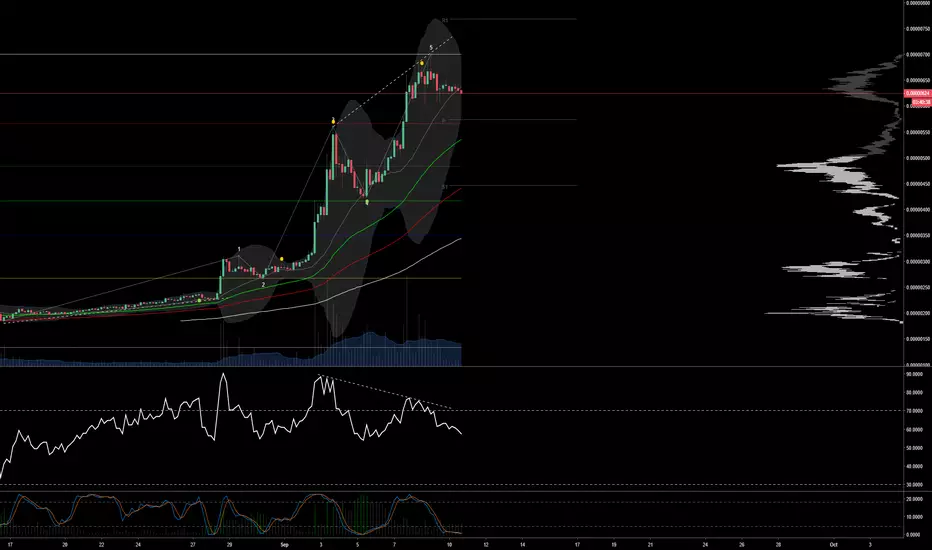The width and height of the screenshot is (932, 550).
Task: Click the 14 date label on time axis
Action: click(x=522, y=544)
